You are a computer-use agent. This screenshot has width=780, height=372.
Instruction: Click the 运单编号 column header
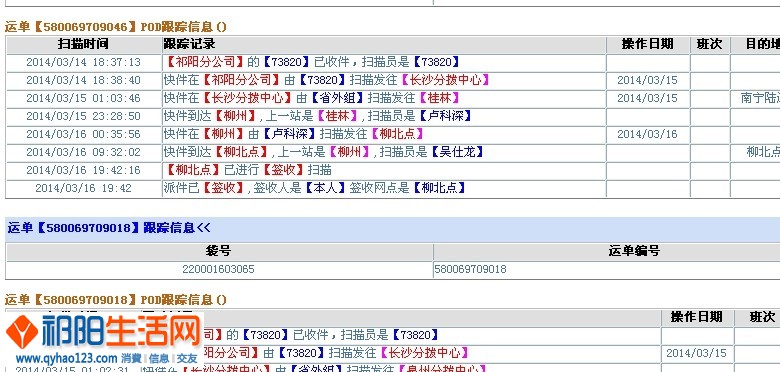(634, 251)
